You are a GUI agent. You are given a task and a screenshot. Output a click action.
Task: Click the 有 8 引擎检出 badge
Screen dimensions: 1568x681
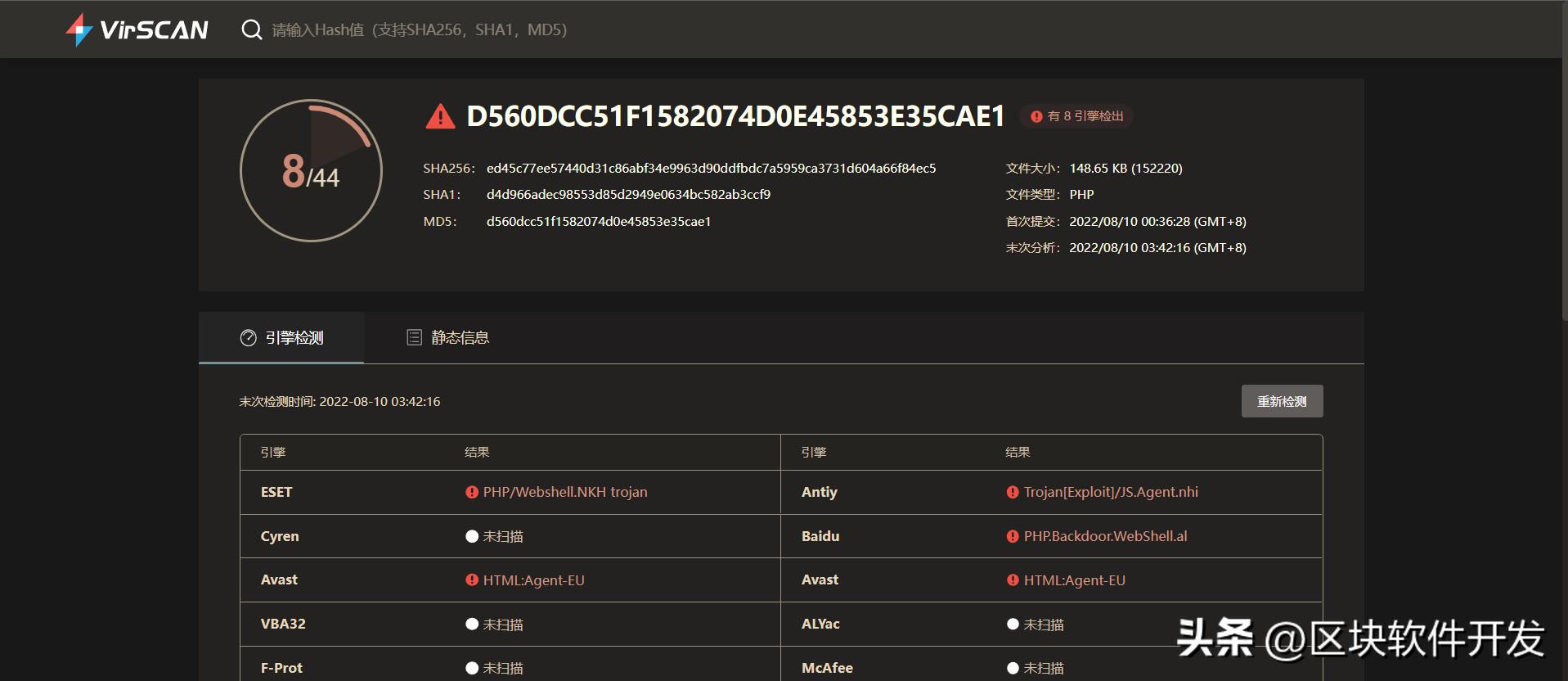(x=1077, y=116)
